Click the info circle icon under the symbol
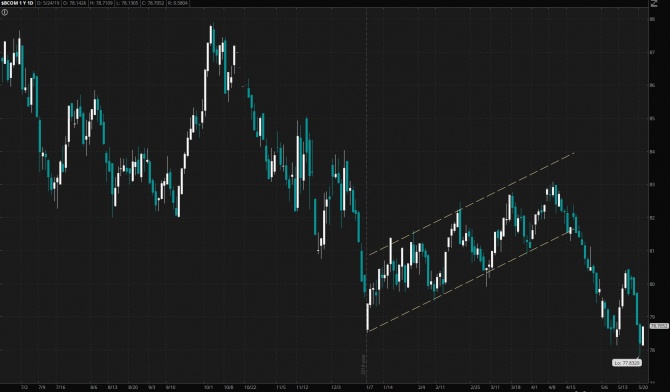The width and height of the screenshot is (670, 392). (x=4, y=12)
